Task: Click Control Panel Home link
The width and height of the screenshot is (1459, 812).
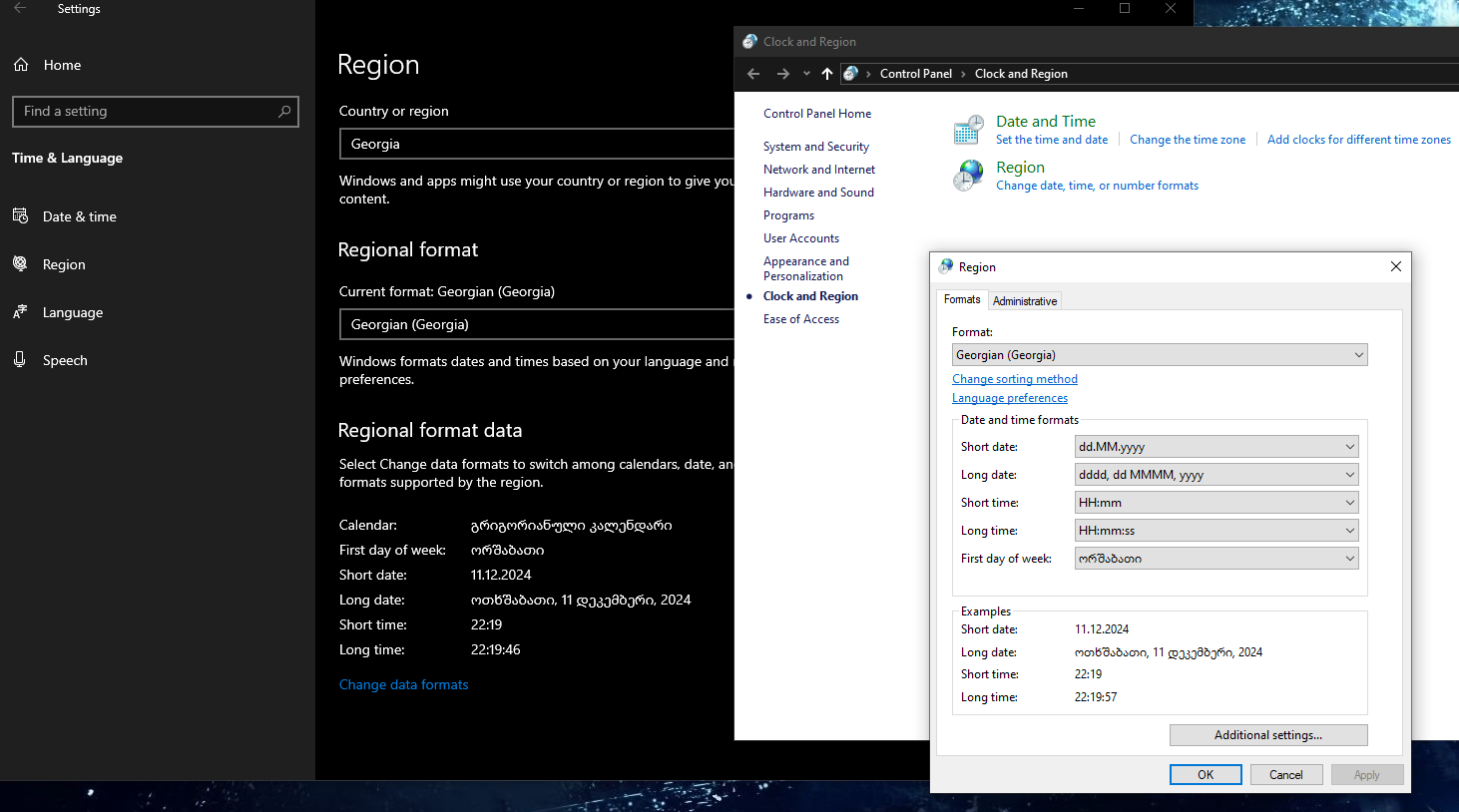Action: [x=817, y=114]
